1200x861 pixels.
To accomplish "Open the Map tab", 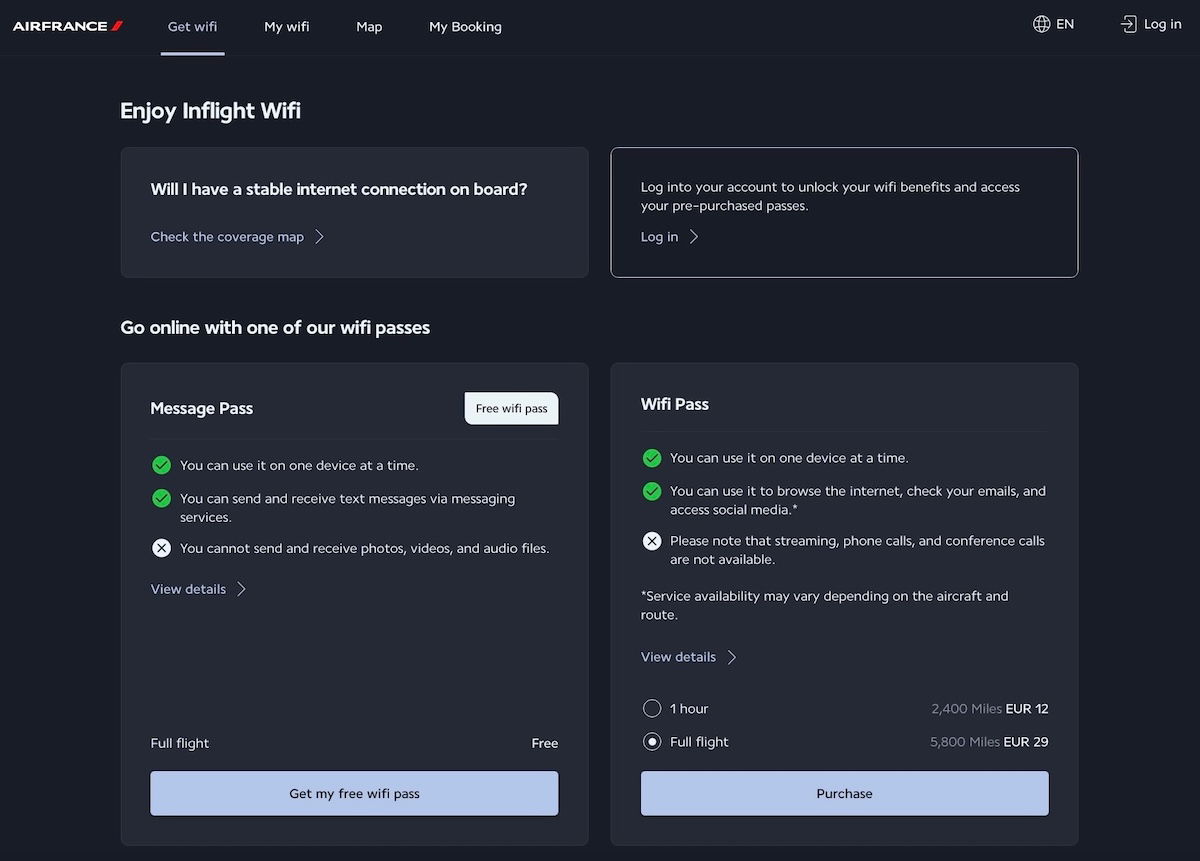I will pos(369,27).
